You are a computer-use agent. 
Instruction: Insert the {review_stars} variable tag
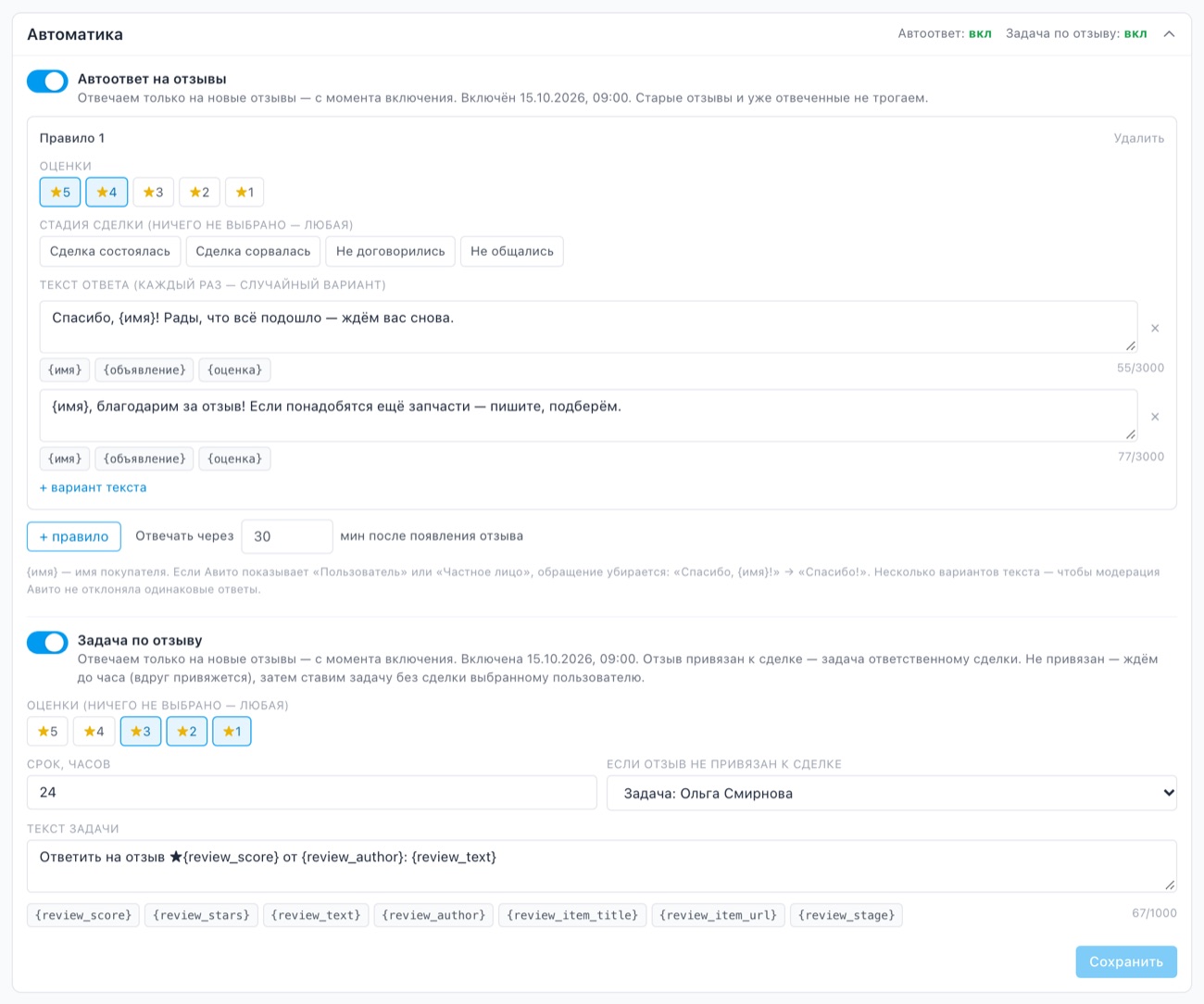click(x=201, y=915)
